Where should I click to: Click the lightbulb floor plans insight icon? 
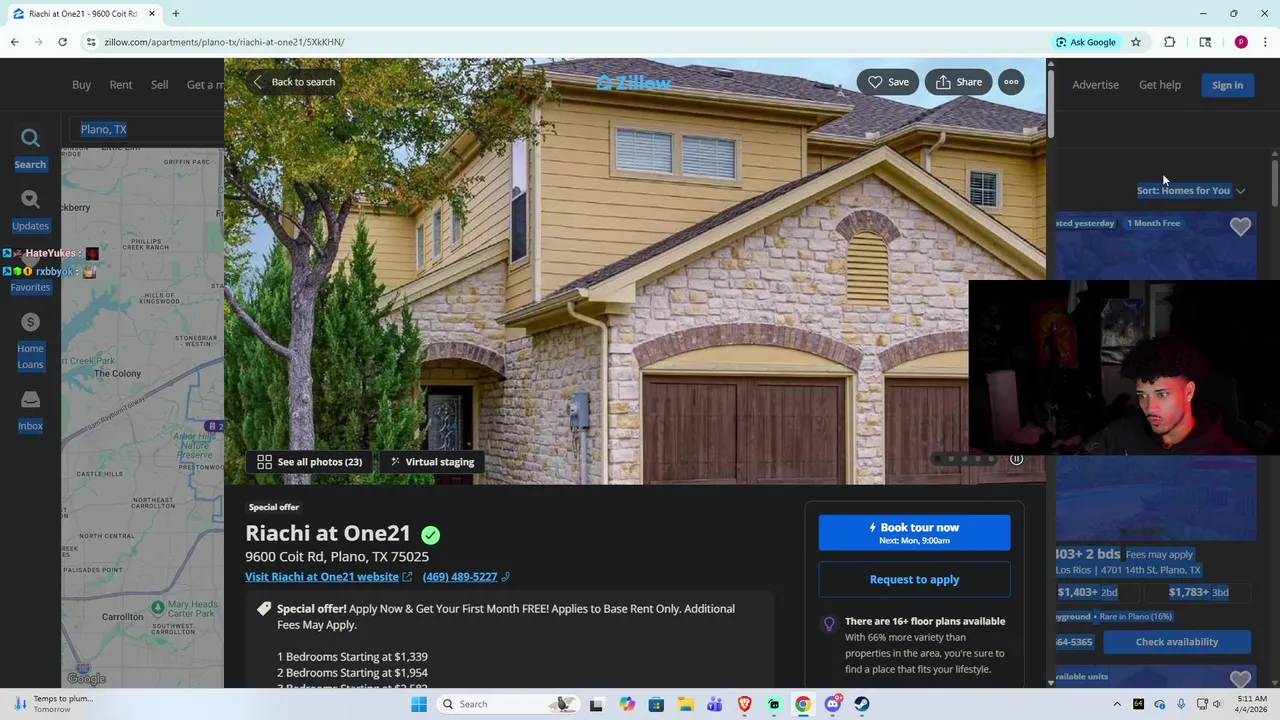pyautogui.click(x=829, y=624)
